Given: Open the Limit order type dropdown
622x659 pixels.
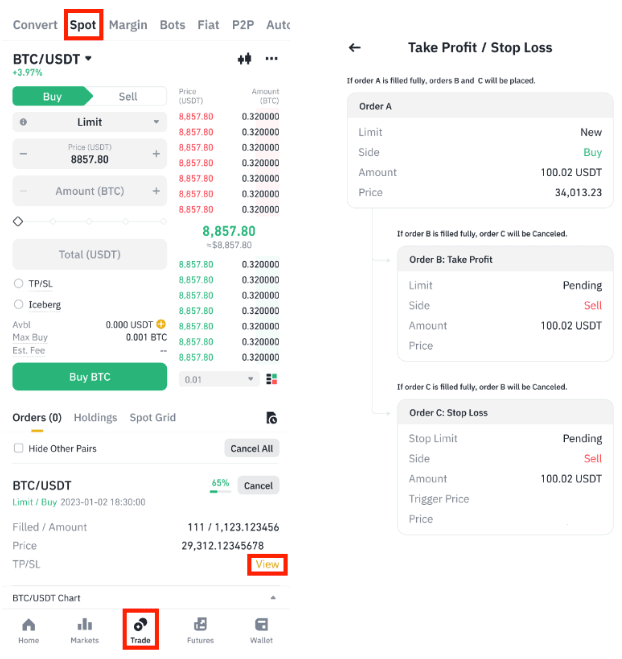Looking at the screenshot, I should tap(89, 122).
